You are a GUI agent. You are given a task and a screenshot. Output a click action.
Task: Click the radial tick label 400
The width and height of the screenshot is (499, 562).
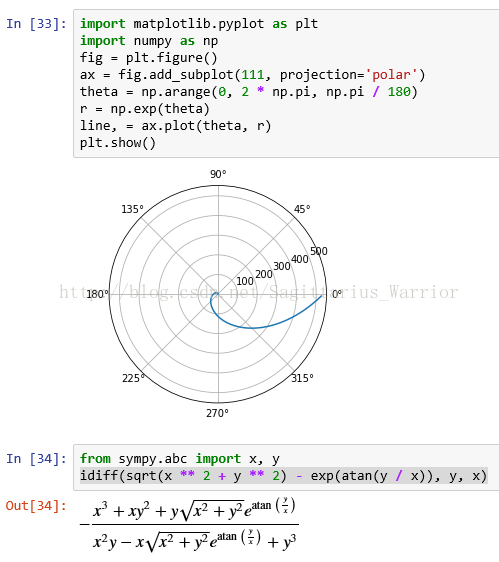(x=300, y=259)
